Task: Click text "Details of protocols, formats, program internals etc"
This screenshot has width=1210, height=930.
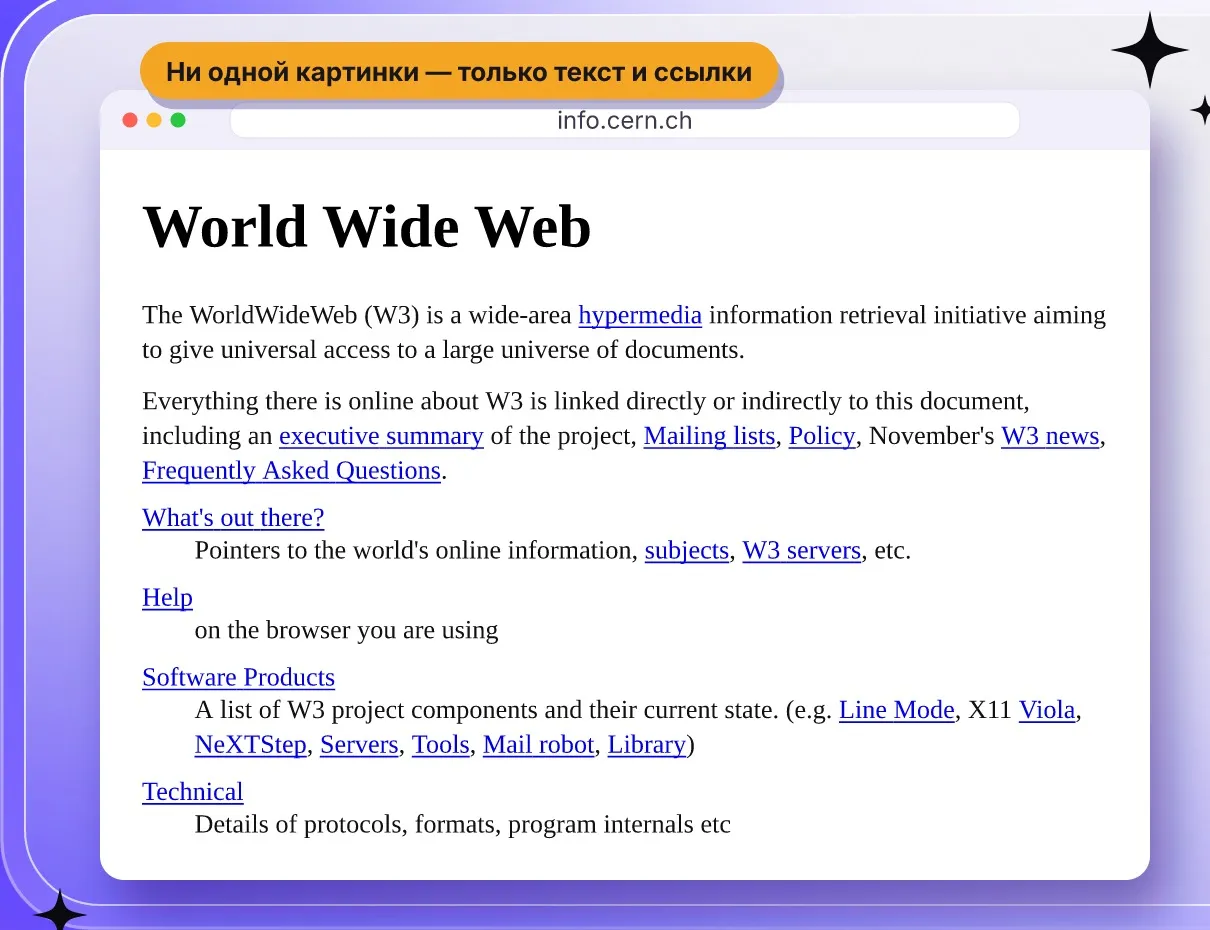Action: [x=463, y=825]
